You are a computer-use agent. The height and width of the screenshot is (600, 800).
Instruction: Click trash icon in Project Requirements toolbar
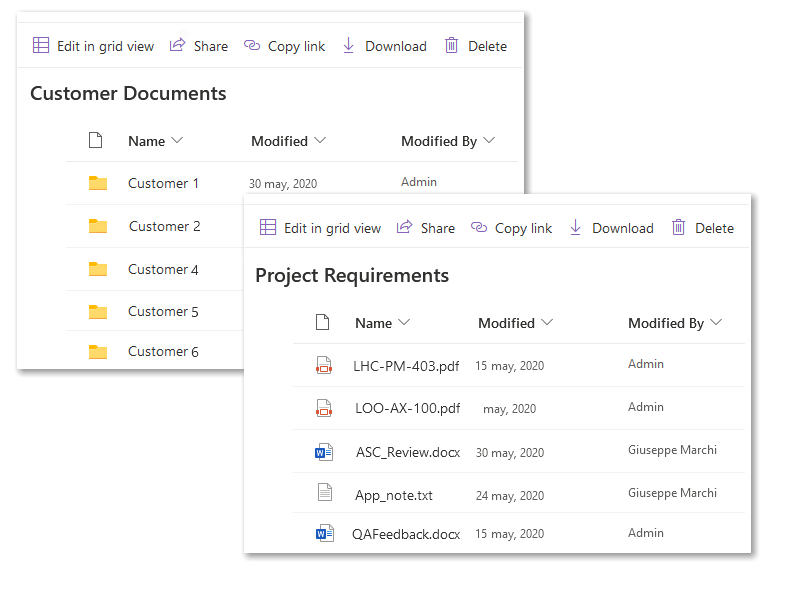point(679,227)
